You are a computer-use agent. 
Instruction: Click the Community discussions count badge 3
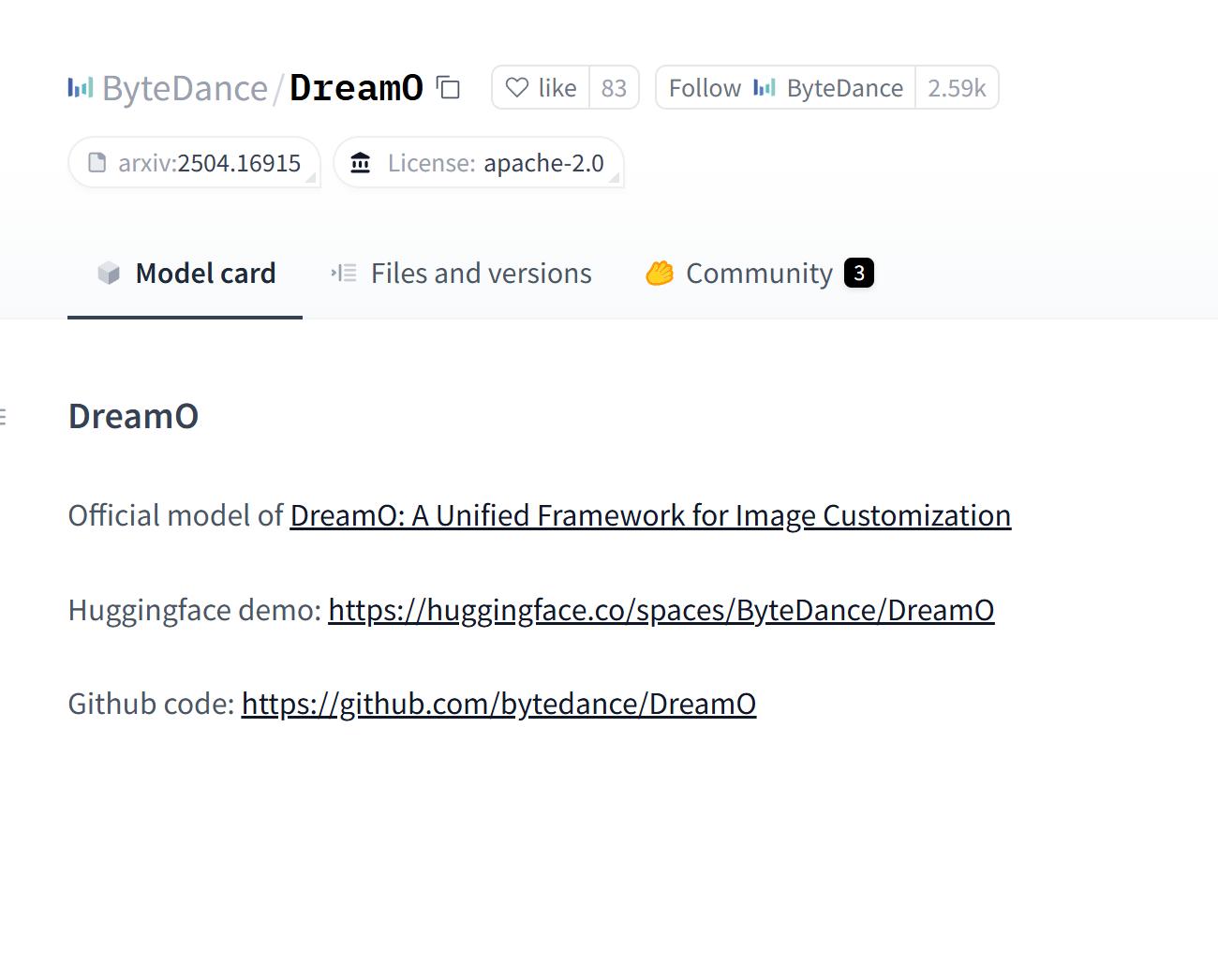click(859, 273)
